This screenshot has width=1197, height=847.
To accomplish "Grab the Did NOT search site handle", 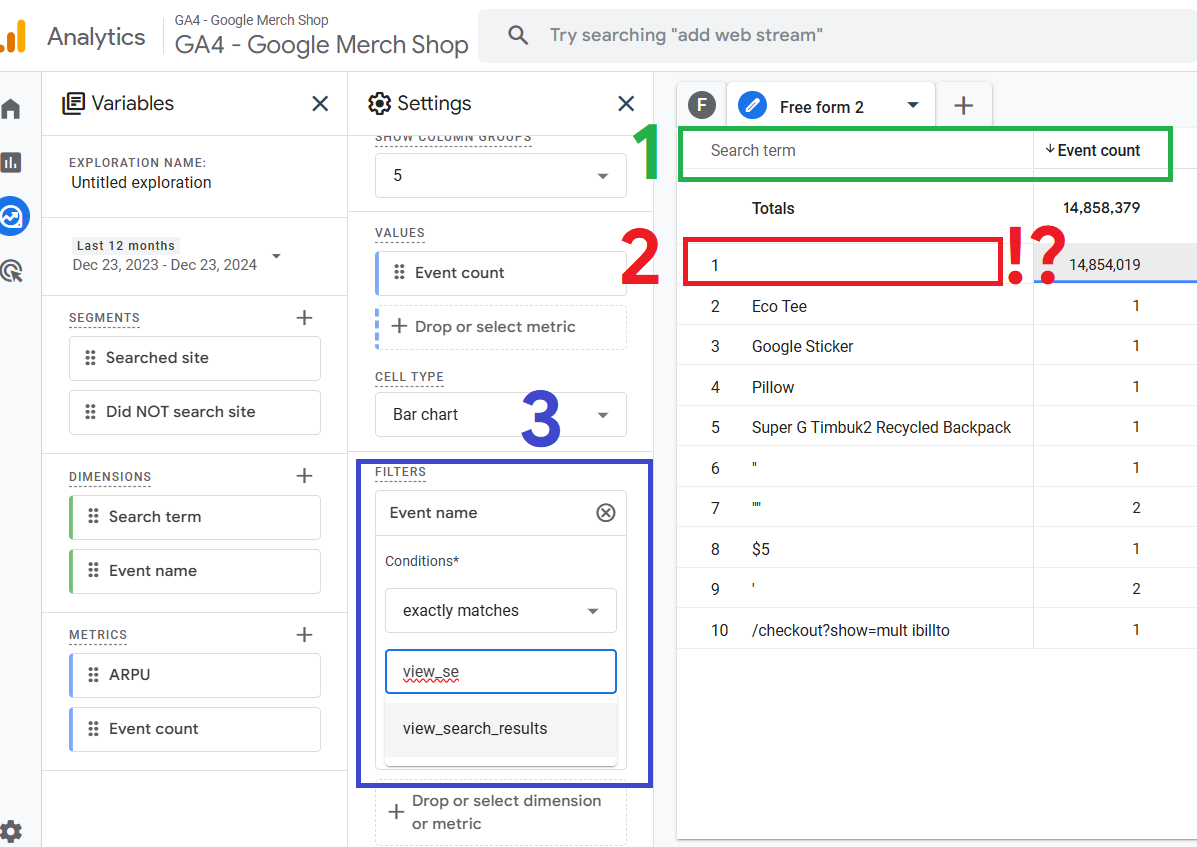I will click(90, 412).
